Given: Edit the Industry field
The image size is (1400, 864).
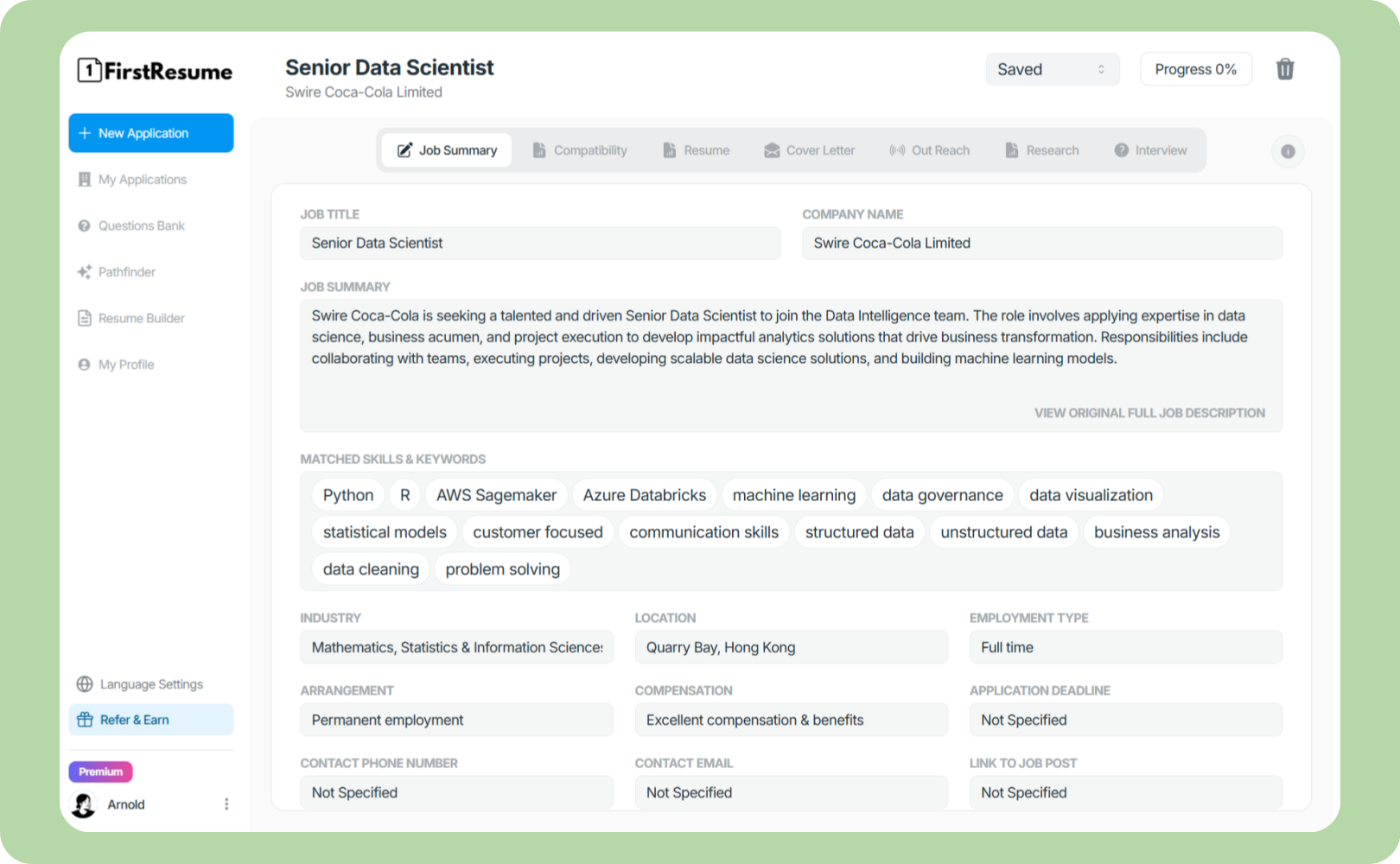Looking at the screenshot, I should coord(456,647).
